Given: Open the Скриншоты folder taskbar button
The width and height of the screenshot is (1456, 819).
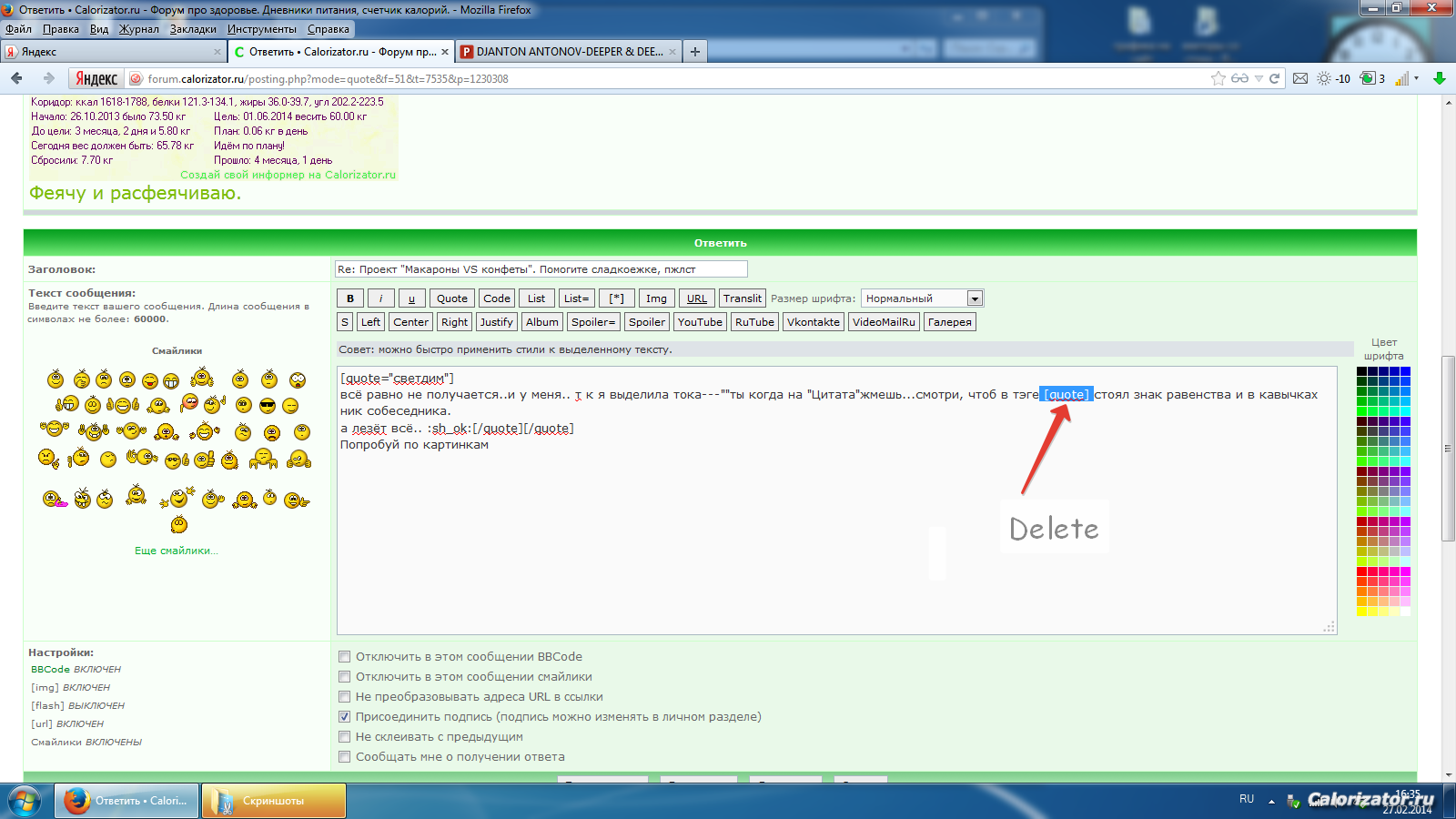Looking at the screenshot, I should point(274,801).
